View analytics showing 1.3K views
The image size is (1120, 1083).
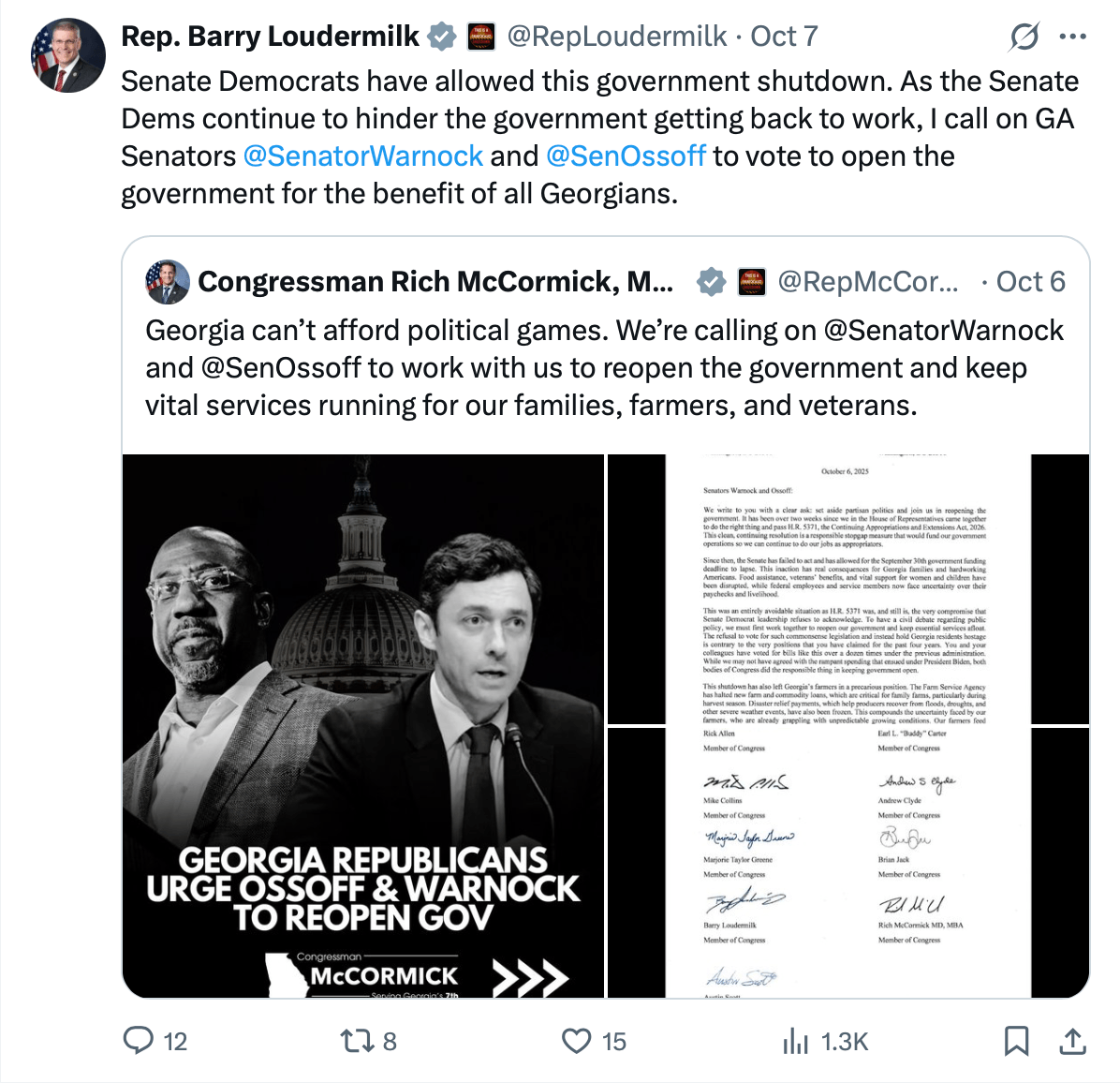point(825,1042)
